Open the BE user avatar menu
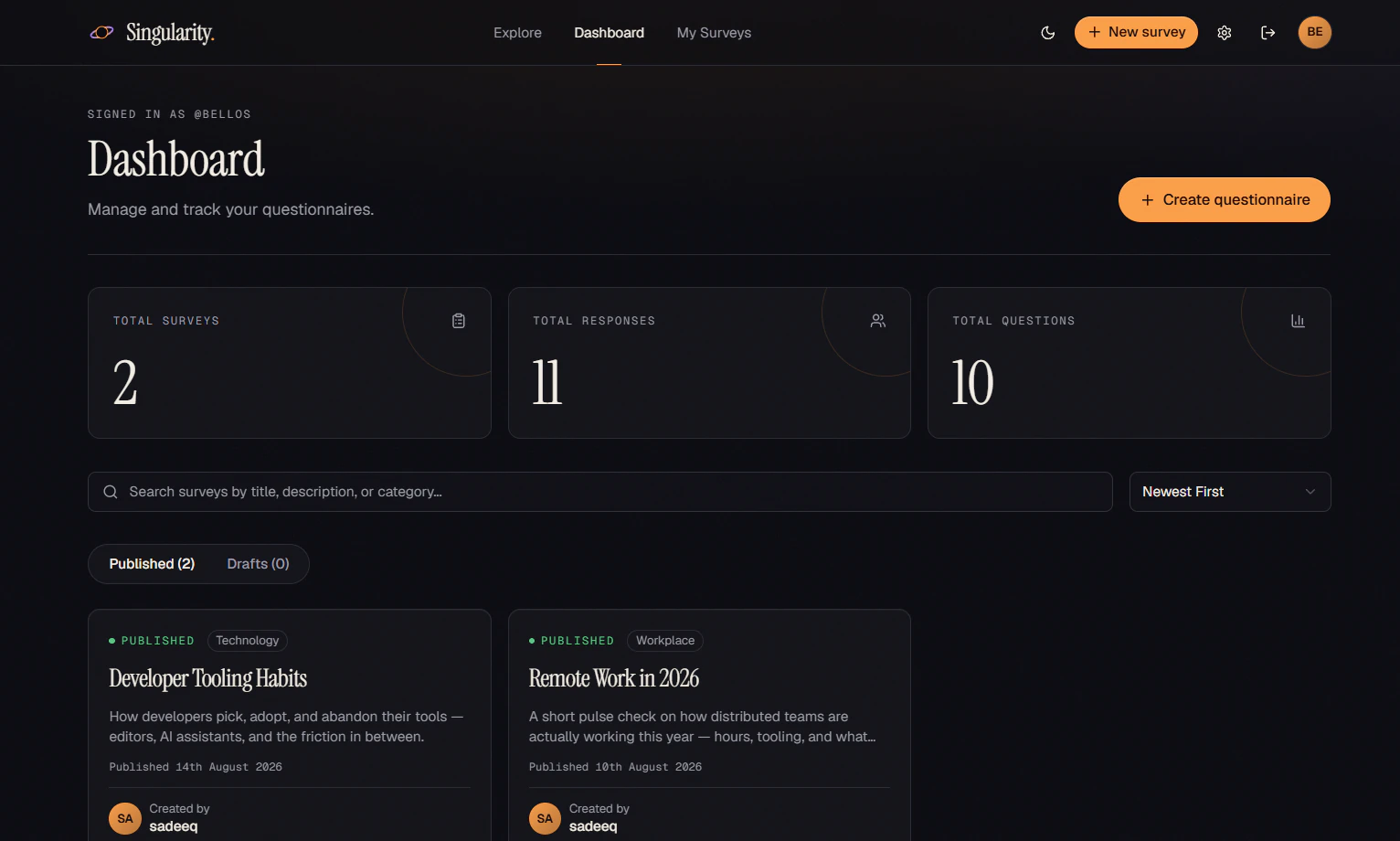This screenshot has height=841, width=1400. click(x=1315, y=32)
